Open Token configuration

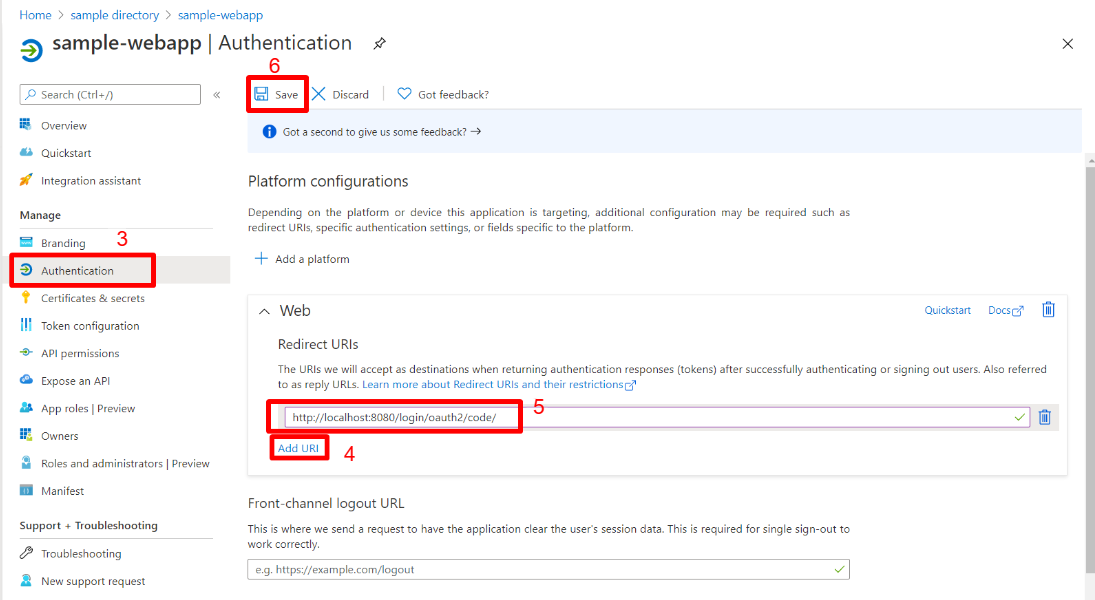click(x=89, y=325)
